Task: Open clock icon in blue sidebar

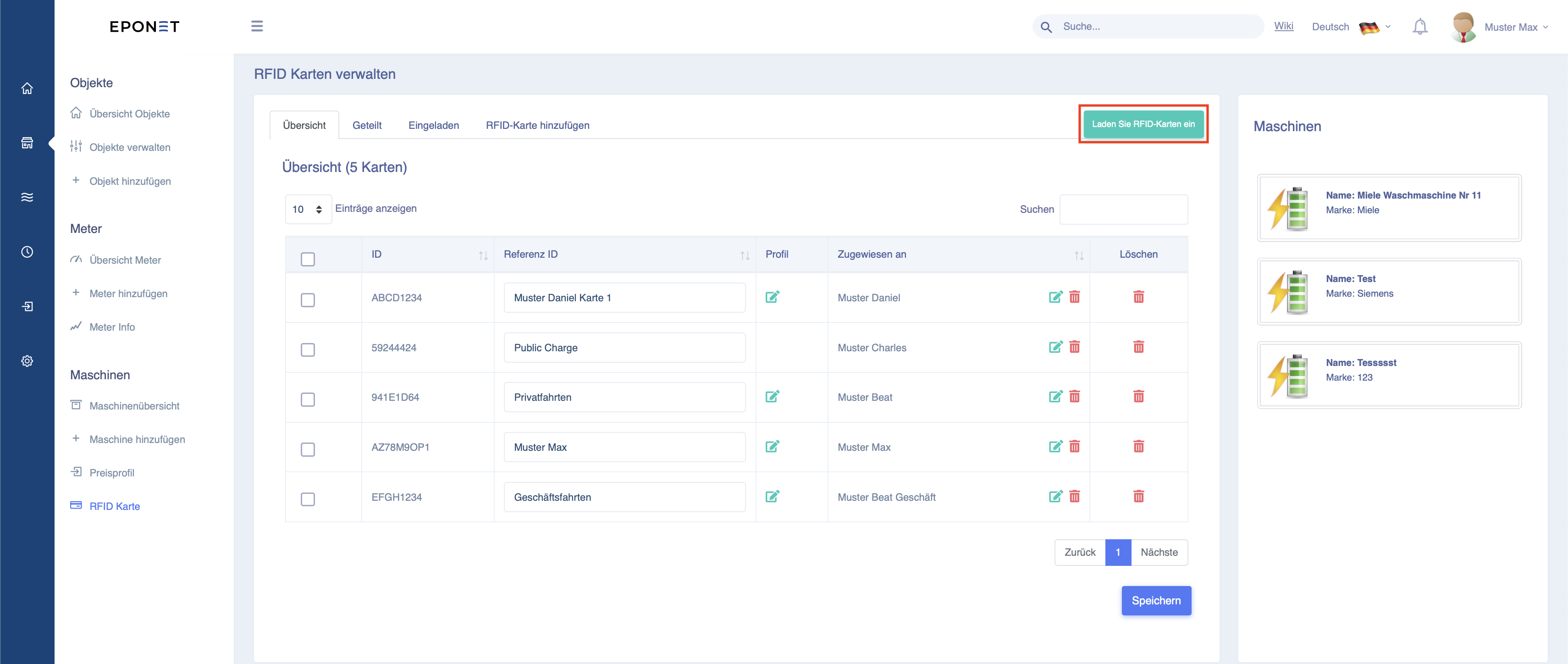Action: (27, 252)
